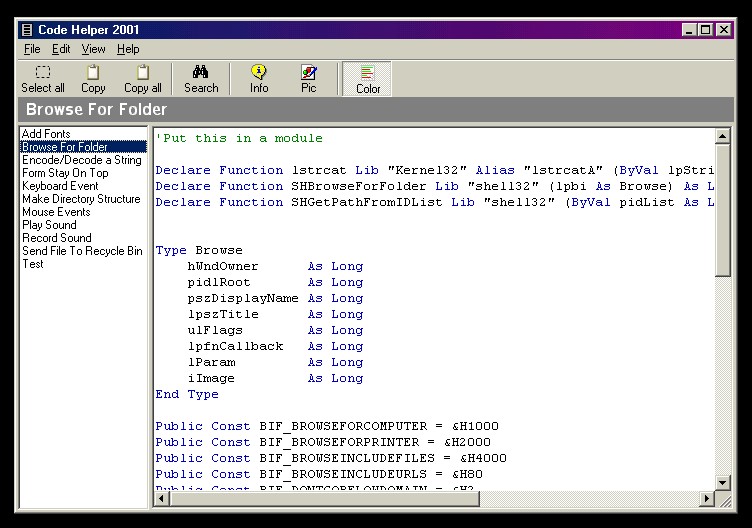
Task: Click the pidlRoot As Long line
Action: (275, 282)
